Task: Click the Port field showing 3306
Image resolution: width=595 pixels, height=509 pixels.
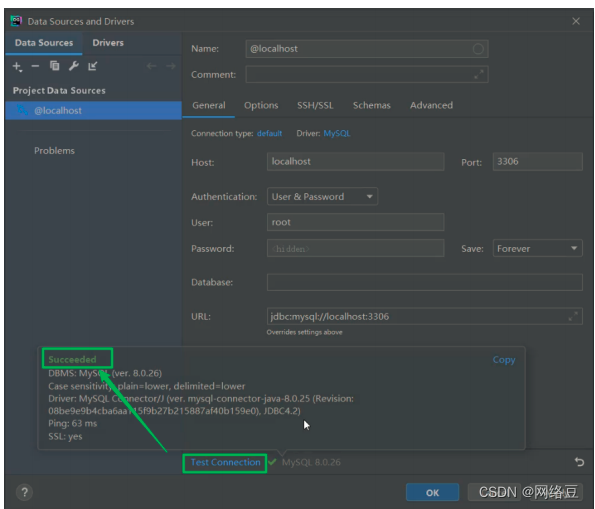Action: click(537, 162)
